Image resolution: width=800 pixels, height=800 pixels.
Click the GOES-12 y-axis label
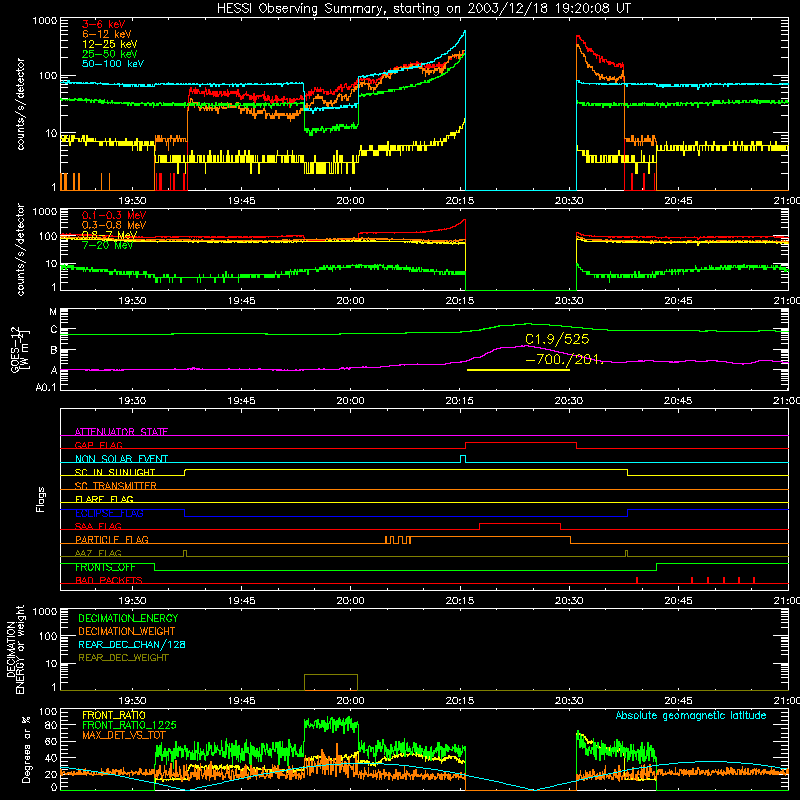20,350
